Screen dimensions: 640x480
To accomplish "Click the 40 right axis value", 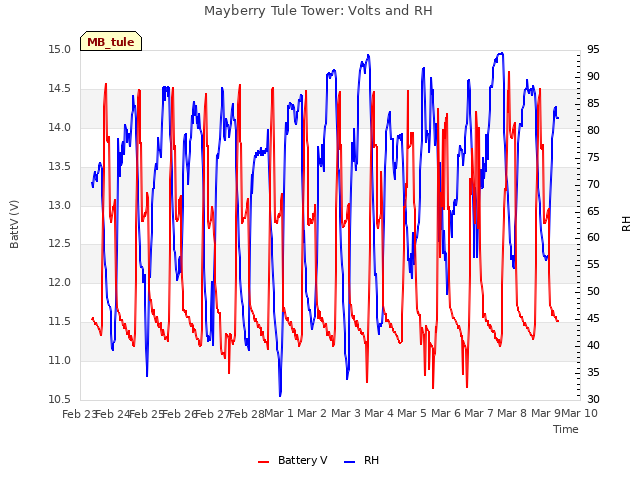I will [593, 345].
